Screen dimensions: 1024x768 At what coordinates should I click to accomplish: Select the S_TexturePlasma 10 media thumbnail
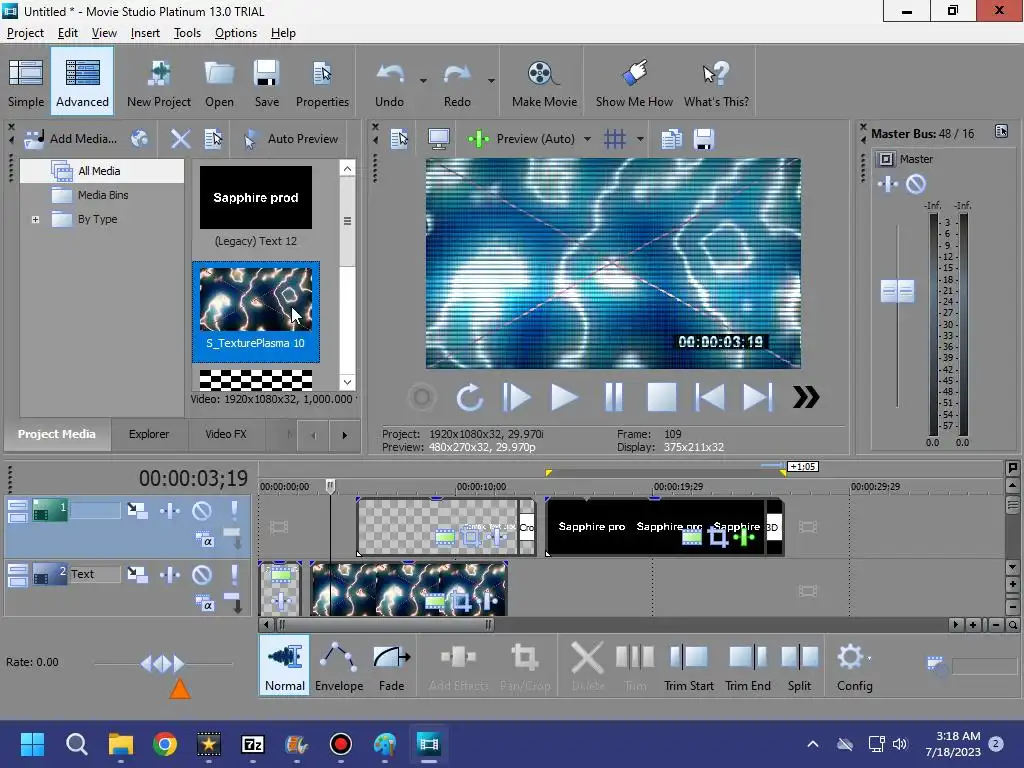click(255, 312)
